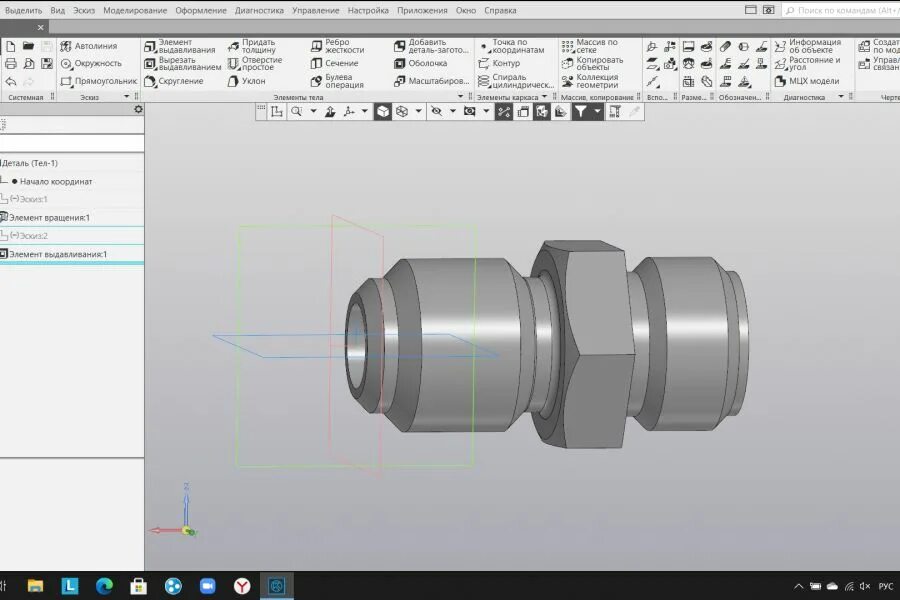Viewport: 900px width, 600px height.
Task: Open print preview with the magnifier page icon
Action: [28, 64]
